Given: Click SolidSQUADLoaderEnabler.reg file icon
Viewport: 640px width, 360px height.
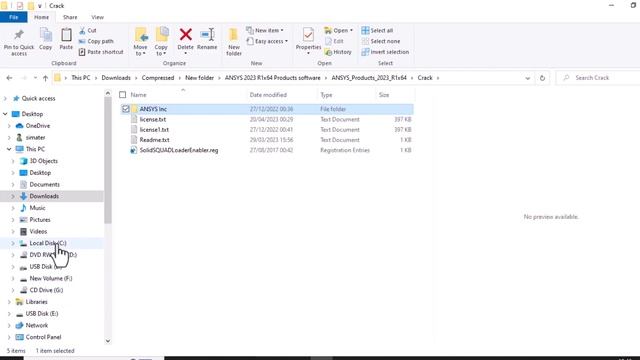Looking at the screenshot, I should click(133, 150).
